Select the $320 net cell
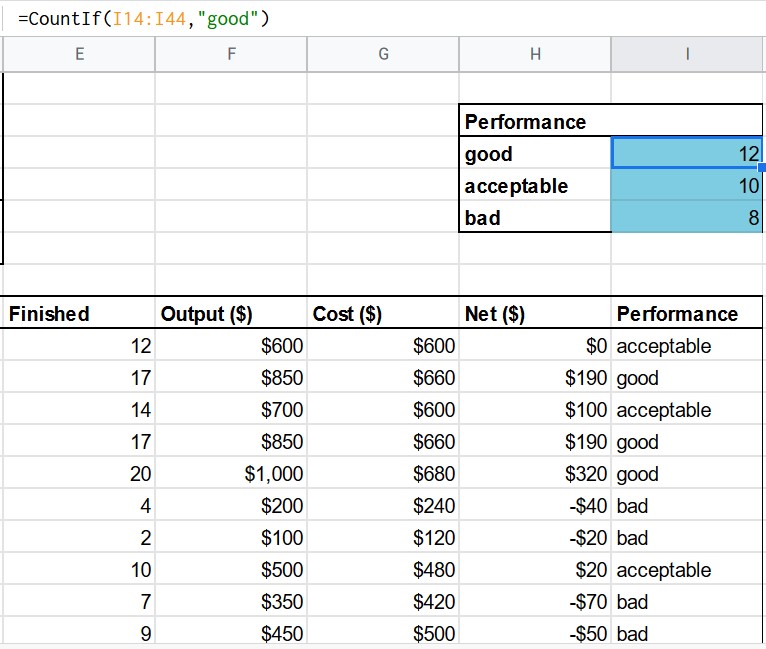Image resolution: width=766 pixels, height=649 pixels. tap(535, 474)
